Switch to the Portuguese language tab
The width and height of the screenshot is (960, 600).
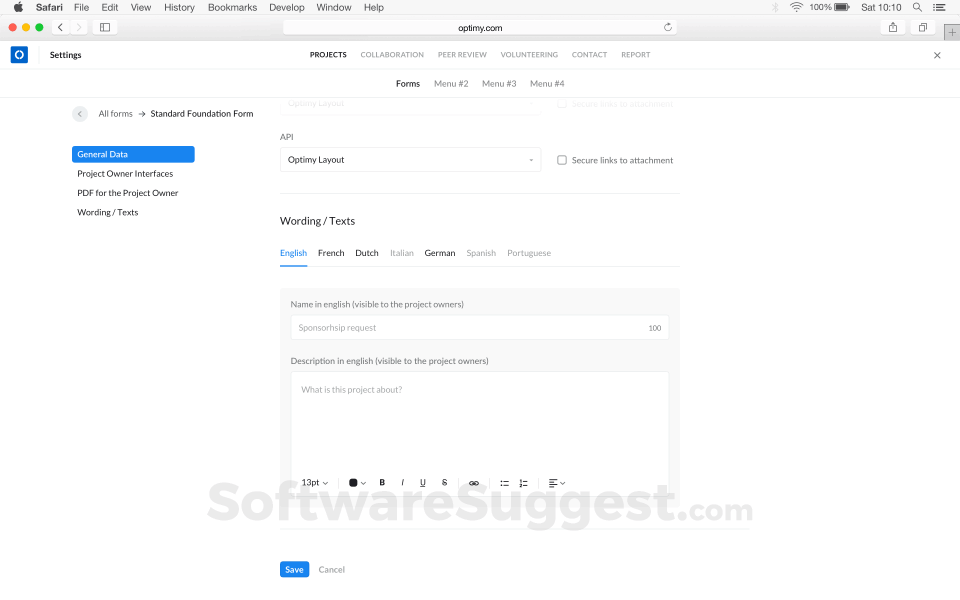529,253
